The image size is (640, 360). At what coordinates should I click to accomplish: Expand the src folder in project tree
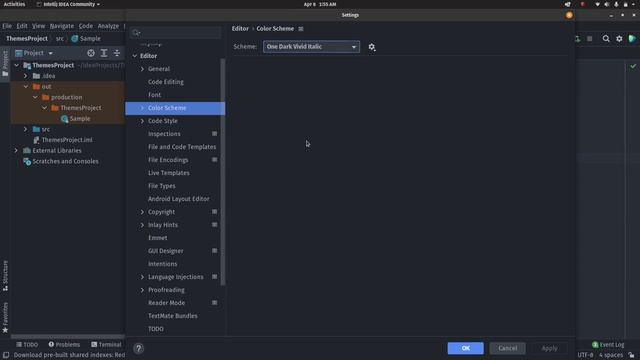[26, 129]
